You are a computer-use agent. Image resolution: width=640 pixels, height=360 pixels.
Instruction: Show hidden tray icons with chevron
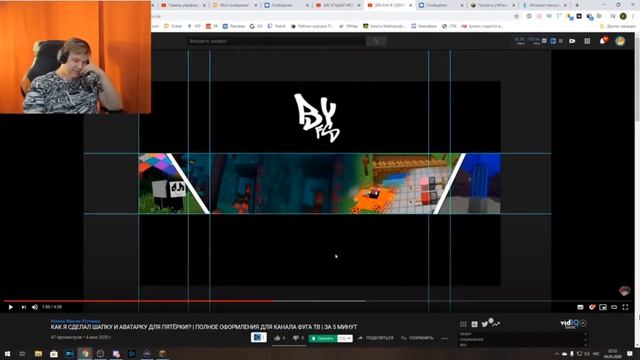point(557,353)
